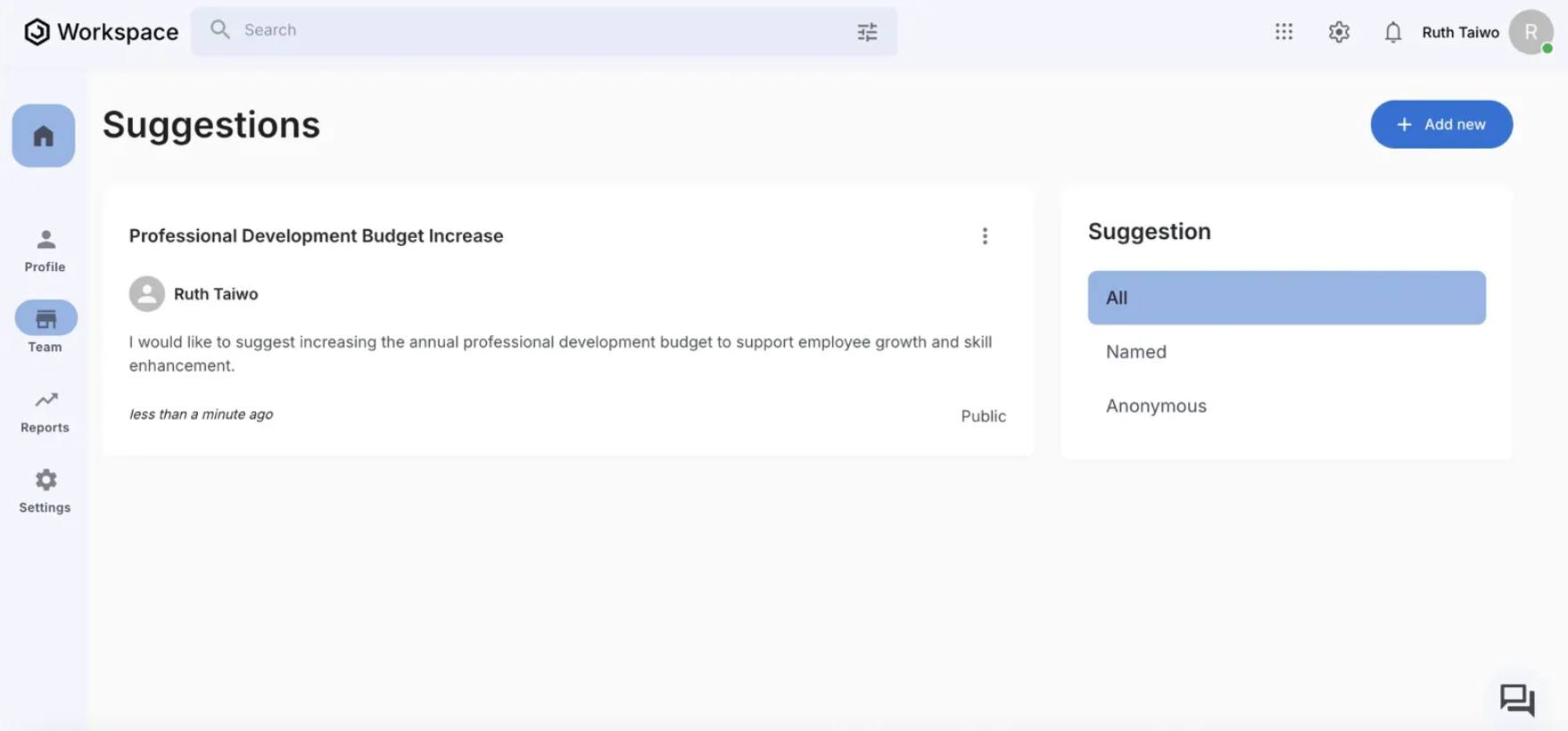Viewport: 1568px width, 731px height.
Task: Filter suggestions by Anonymous
Action: pyautogui.click(x=1156, y=406)
